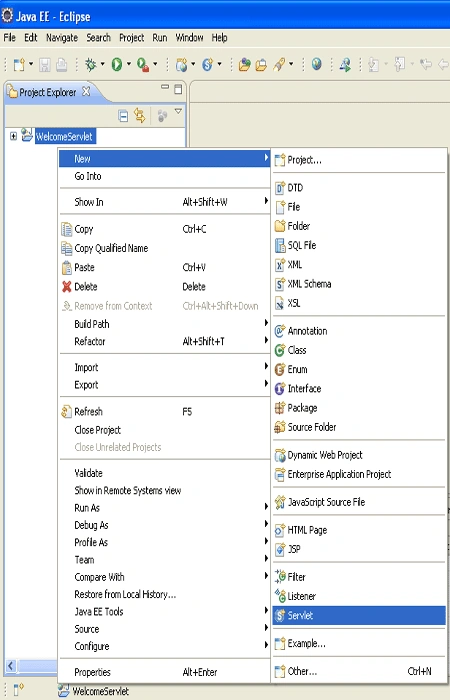Select Enterprise Application Project entry
Viewport: 450px width, 700px height.
point(358,475)
